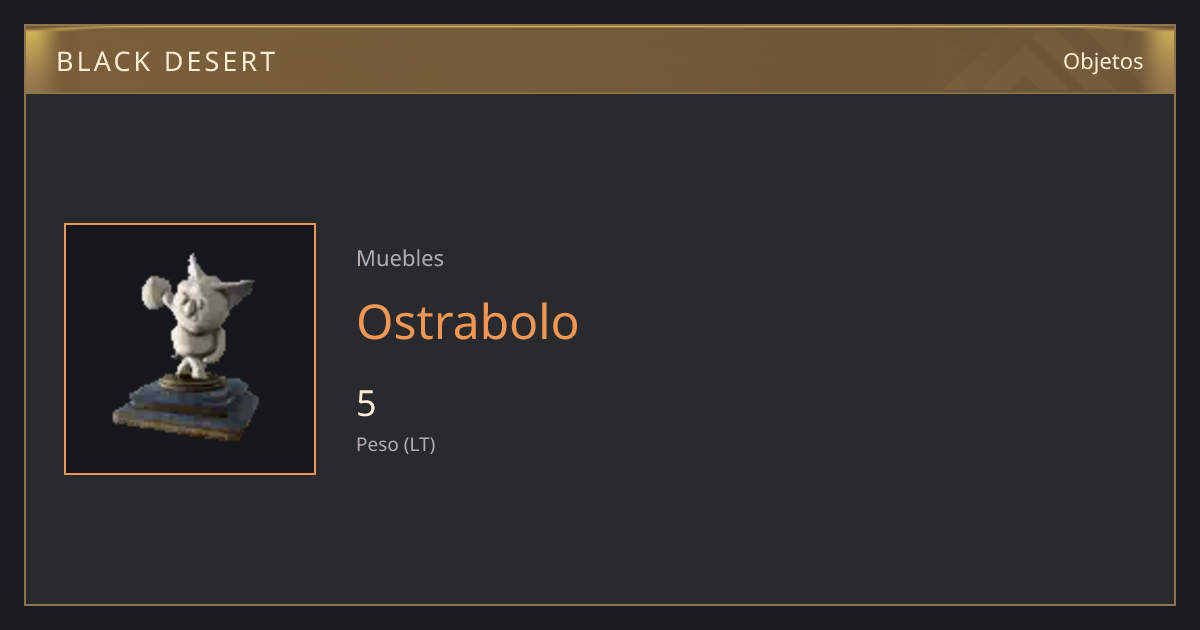The width and height of the screenshot is (1200, 630).
Task: Select the Ostrabolo item name heading
Action: (x=468, y=322)
